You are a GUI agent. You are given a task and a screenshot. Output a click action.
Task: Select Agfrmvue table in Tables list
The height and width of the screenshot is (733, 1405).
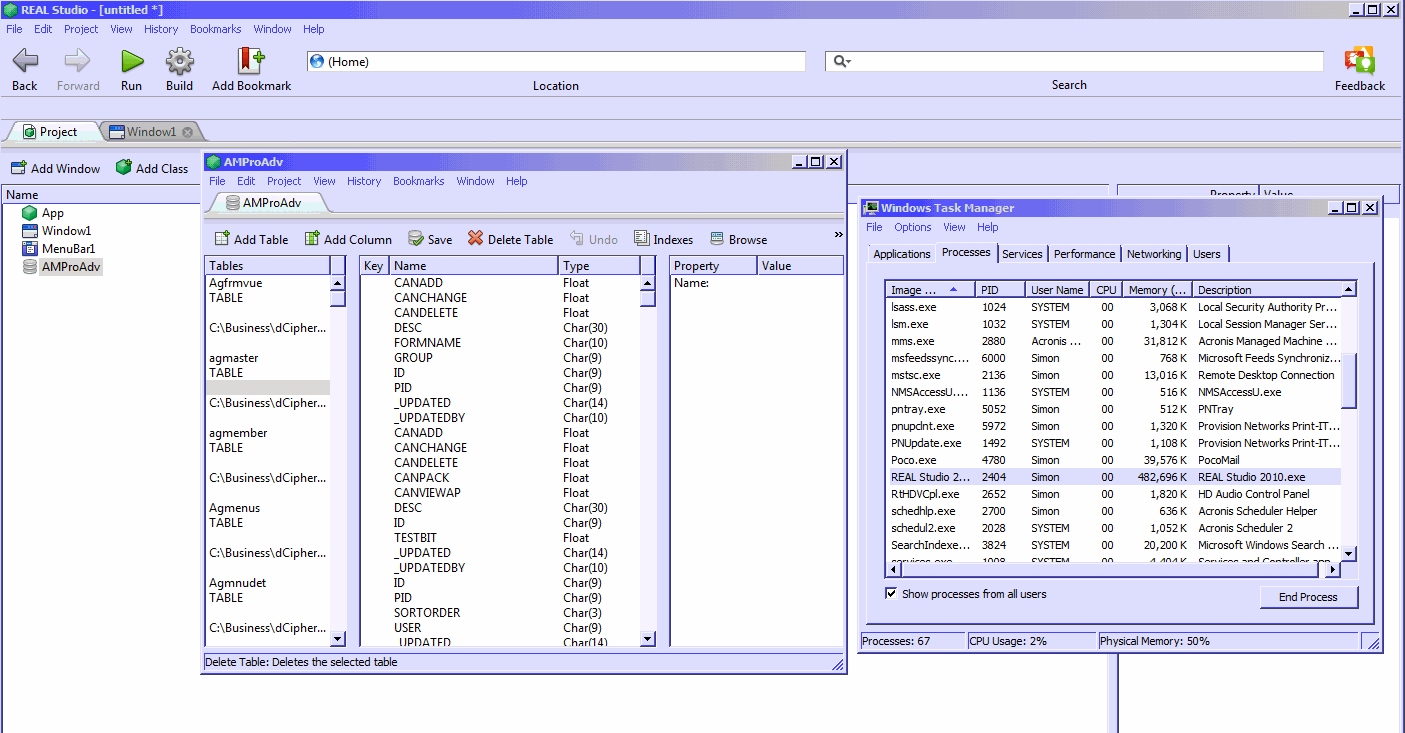pos(267,283)
